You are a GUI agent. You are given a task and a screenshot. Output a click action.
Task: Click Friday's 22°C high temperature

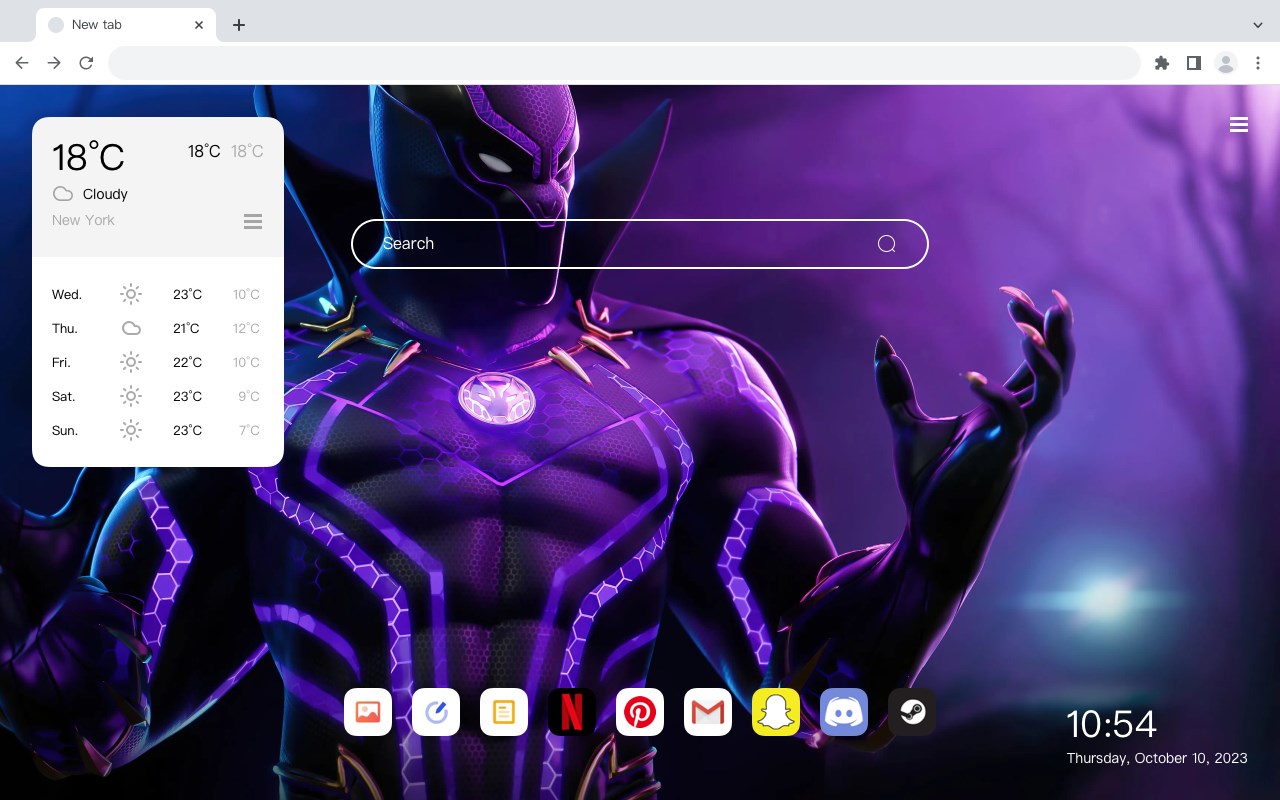click(188, 362)
